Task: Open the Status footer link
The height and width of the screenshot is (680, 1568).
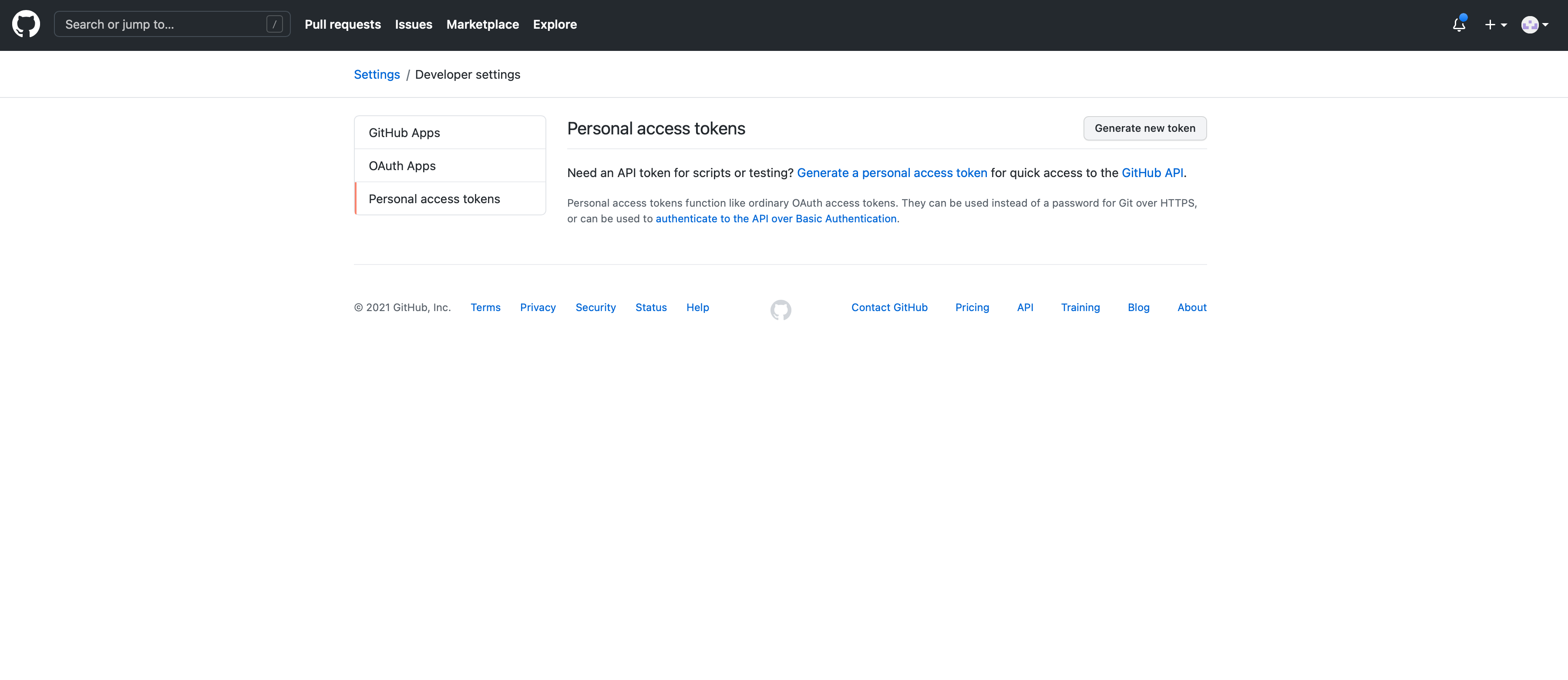Action: click(651, 307)
